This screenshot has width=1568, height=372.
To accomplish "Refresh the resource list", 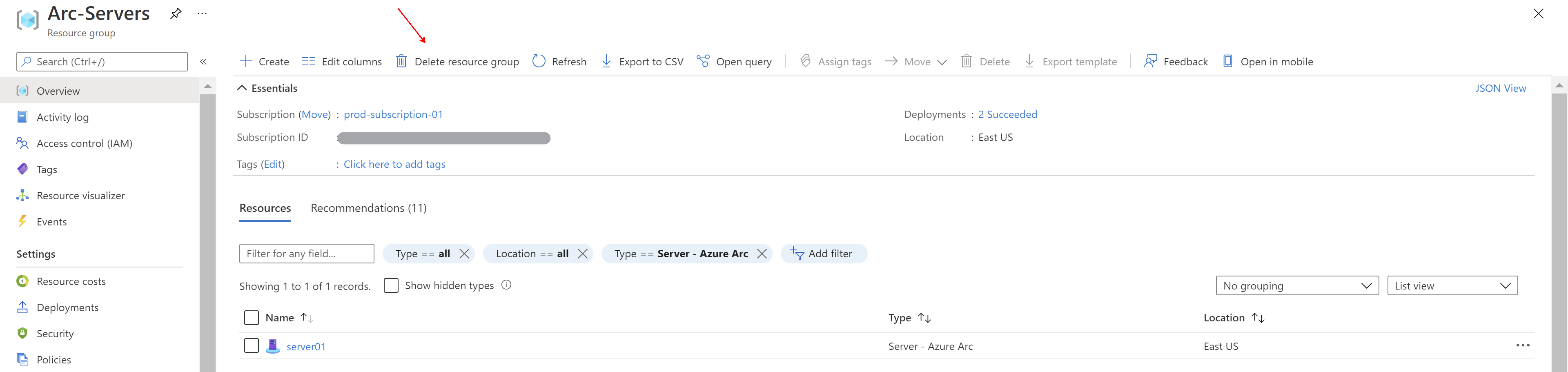I will tap(559, 62).
